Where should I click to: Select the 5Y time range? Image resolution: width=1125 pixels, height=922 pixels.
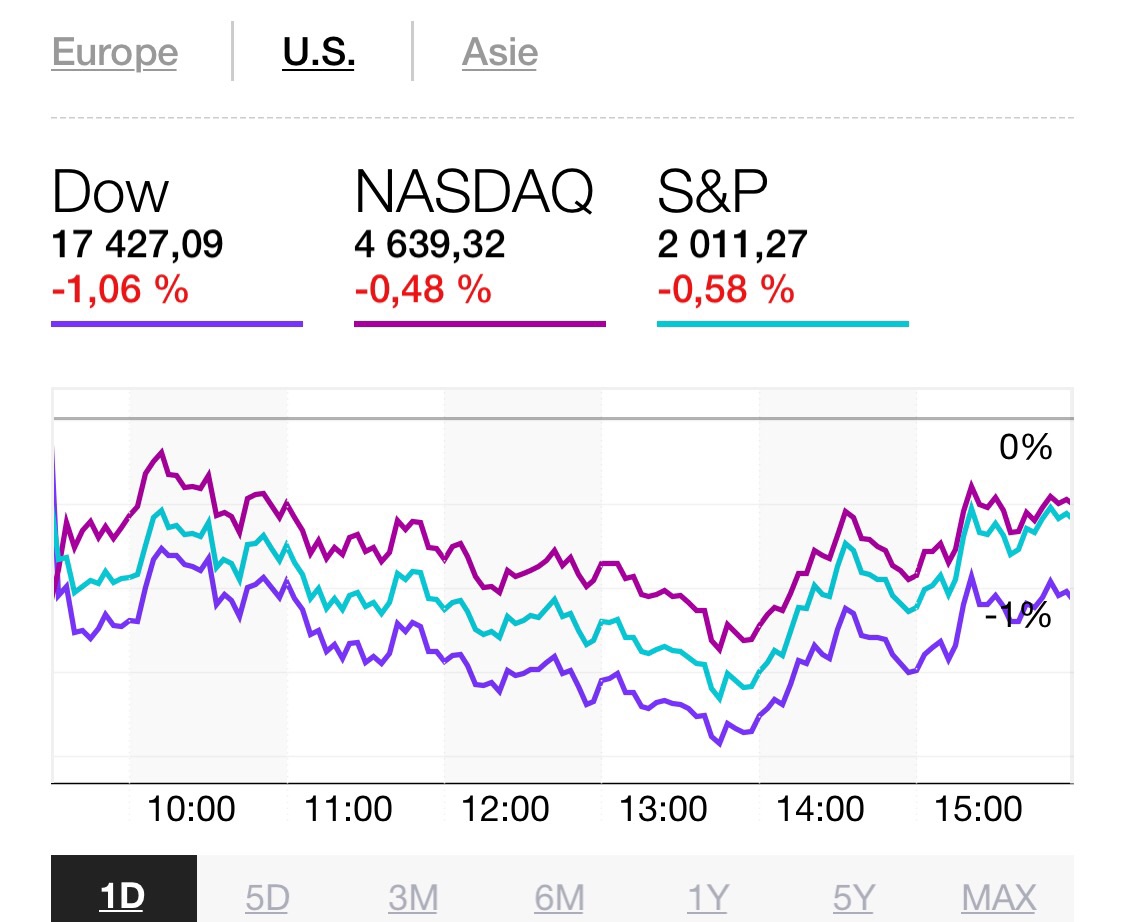coord(855,898)
